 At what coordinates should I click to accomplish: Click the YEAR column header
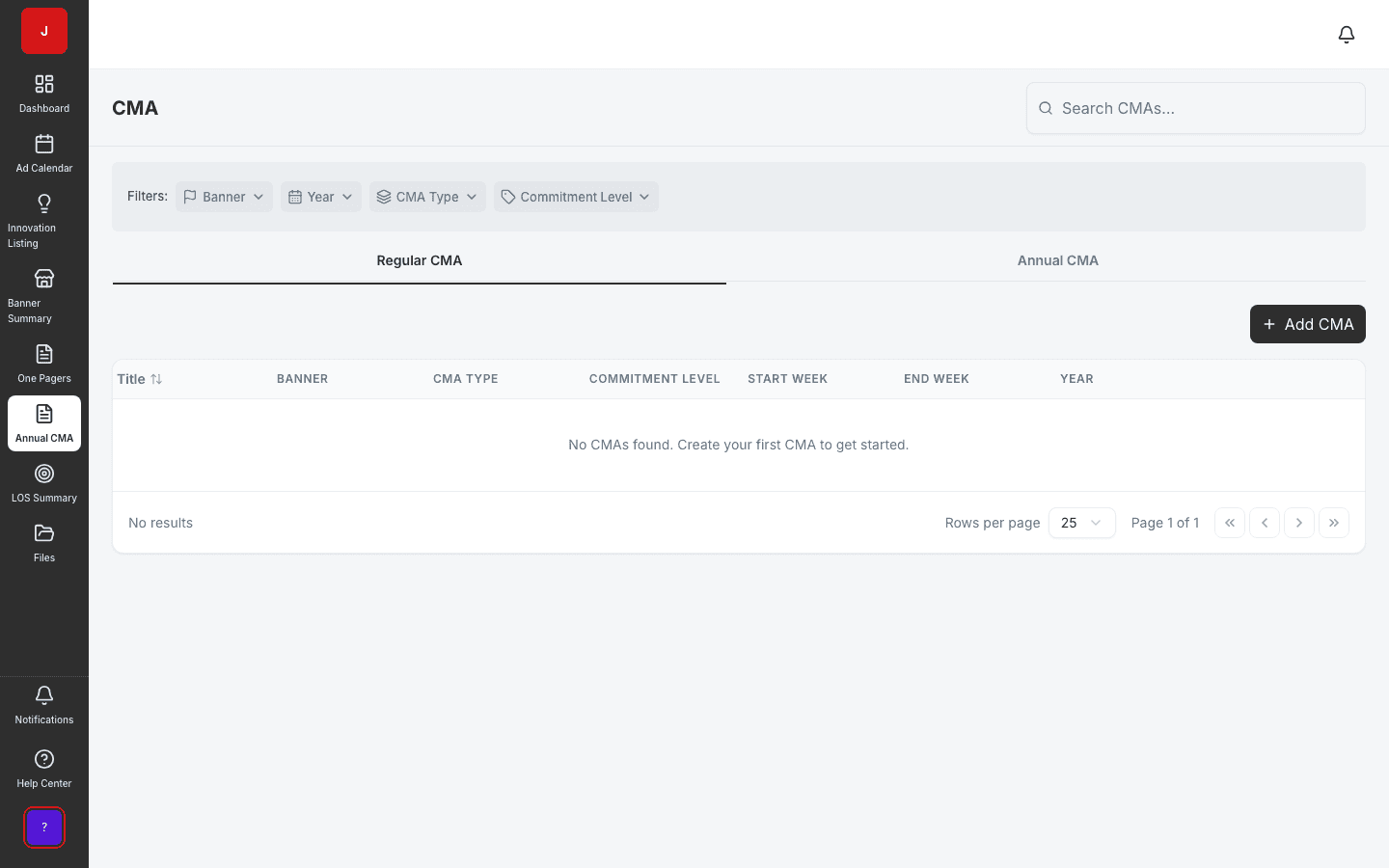point(1076,379)
